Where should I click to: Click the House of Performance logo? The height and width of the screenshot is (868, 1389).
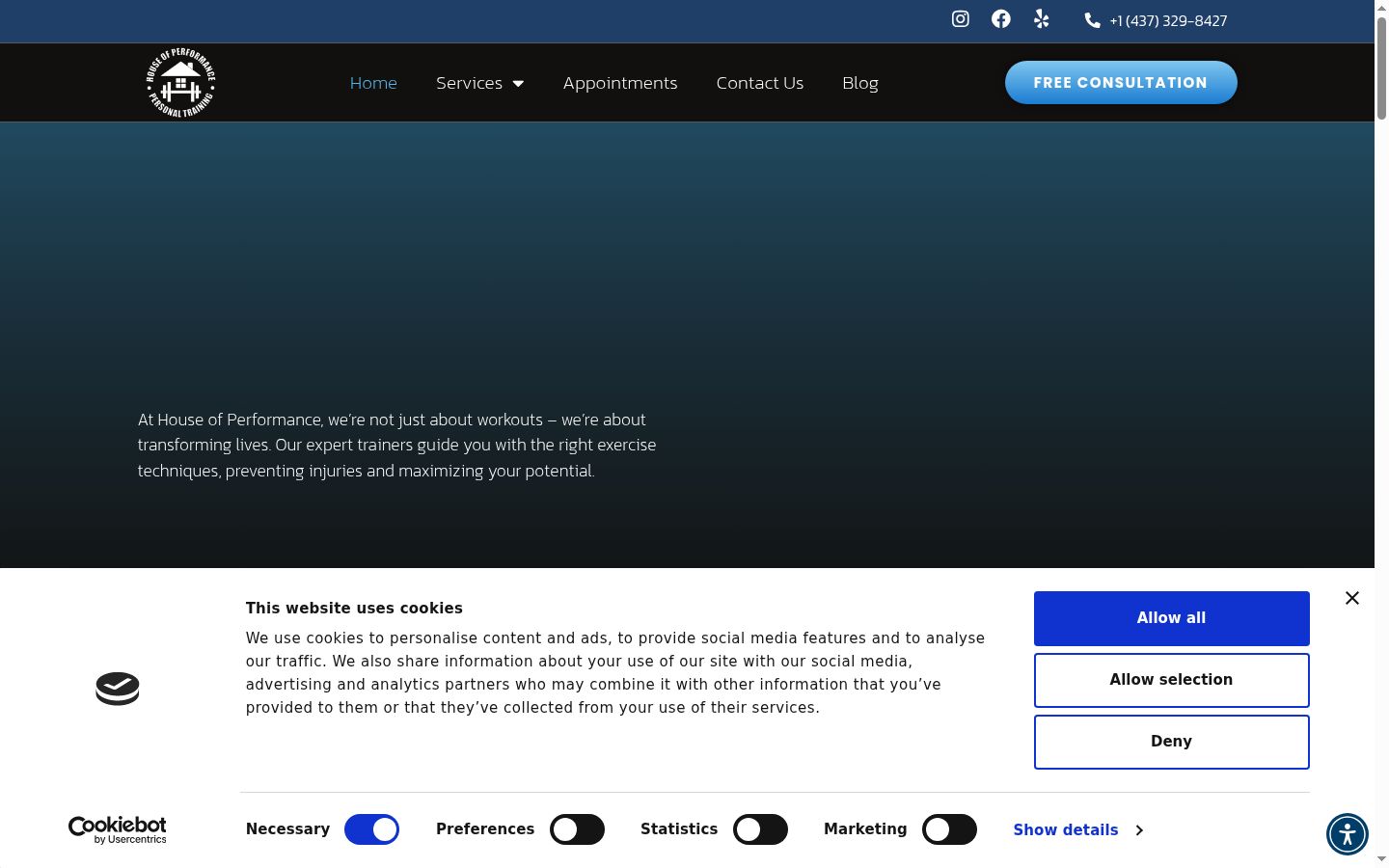[x=180, y=83]
